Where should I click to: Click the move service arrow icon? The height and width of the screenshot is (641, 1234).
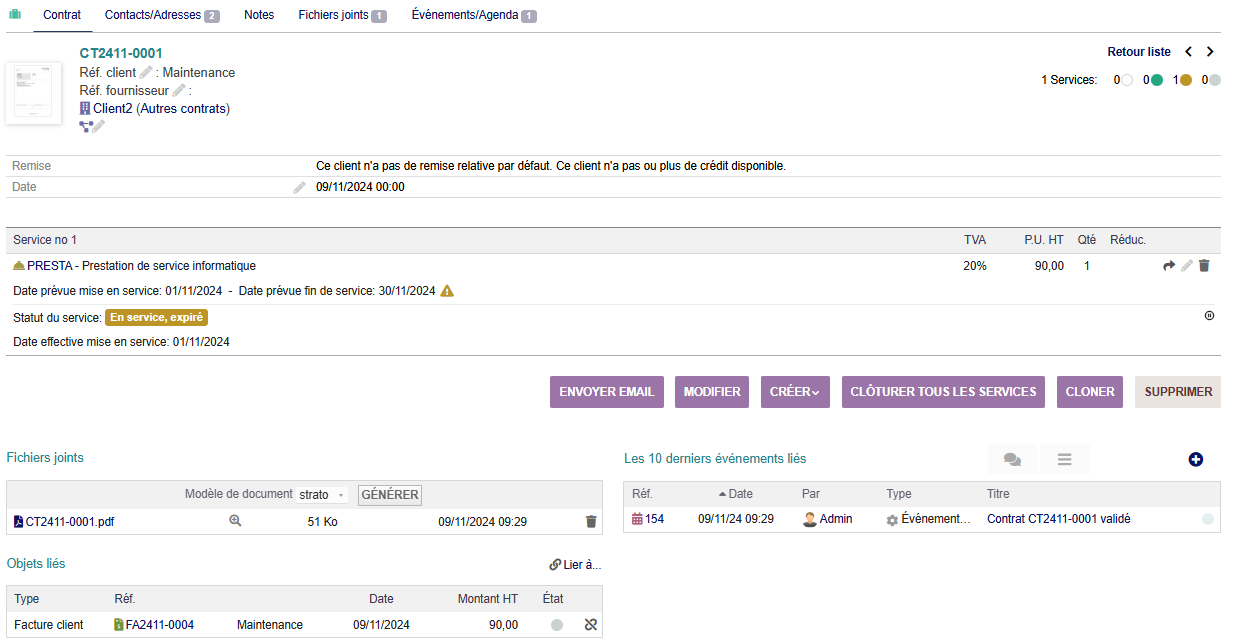coord(1169,266)
